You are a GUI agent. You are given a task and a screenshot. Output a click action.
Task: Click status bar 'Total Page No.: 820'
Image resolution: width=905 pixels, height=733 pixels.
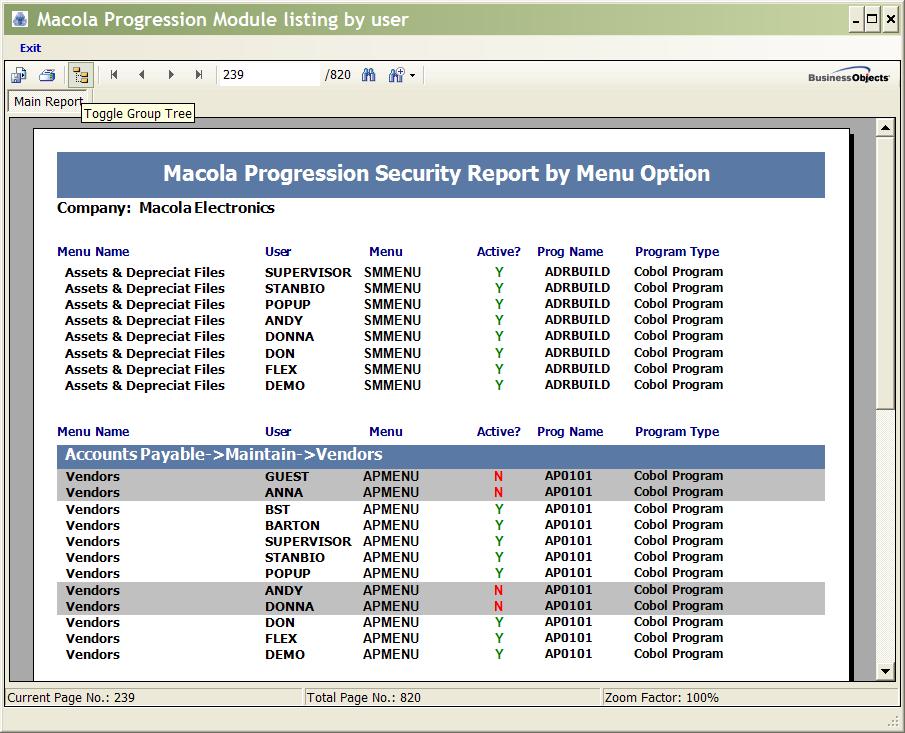click(x=364, y=698)
